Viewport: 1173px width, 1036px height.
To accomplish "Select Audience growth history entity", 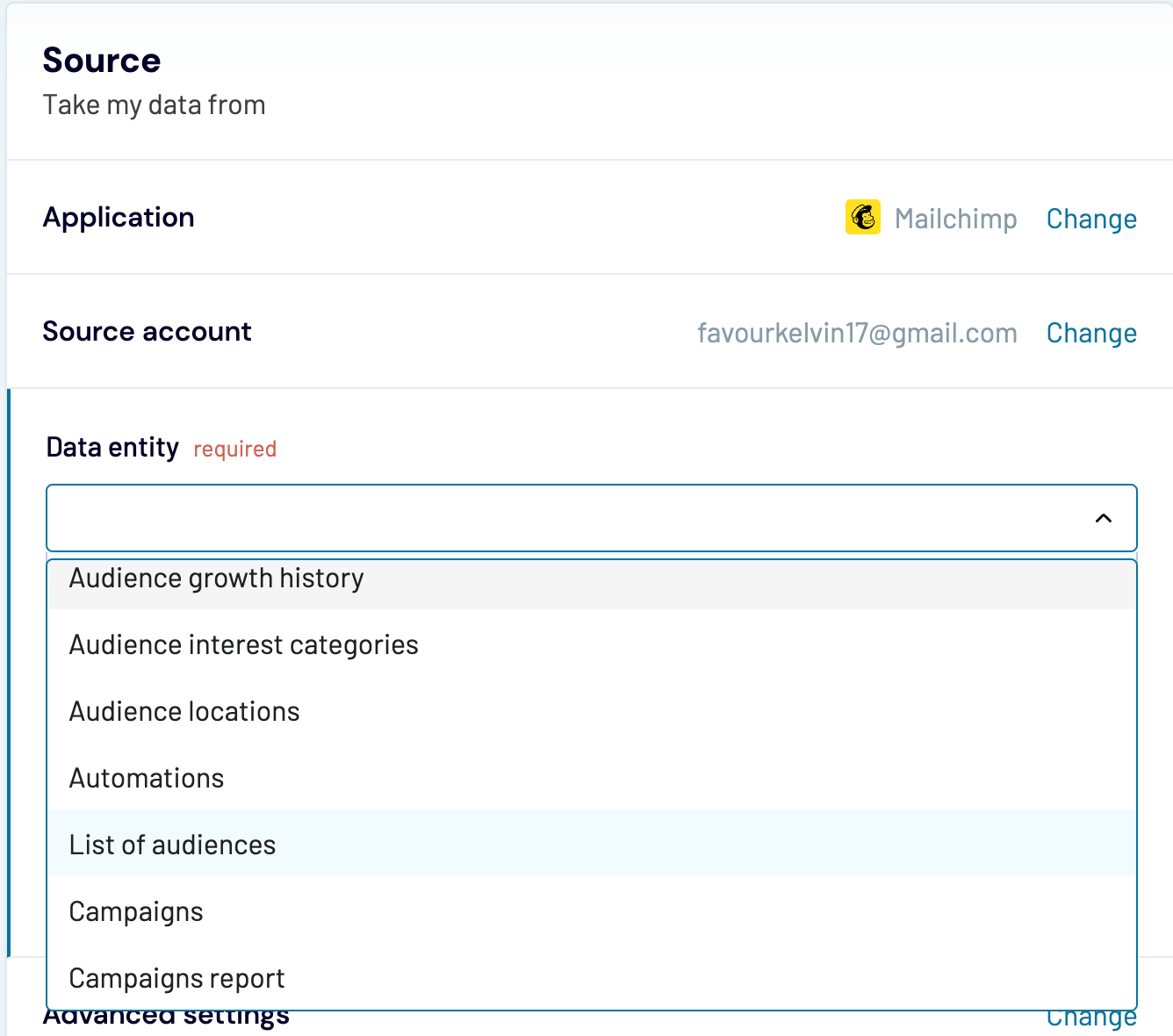I will pyautogui.click(x=216, y=579).
